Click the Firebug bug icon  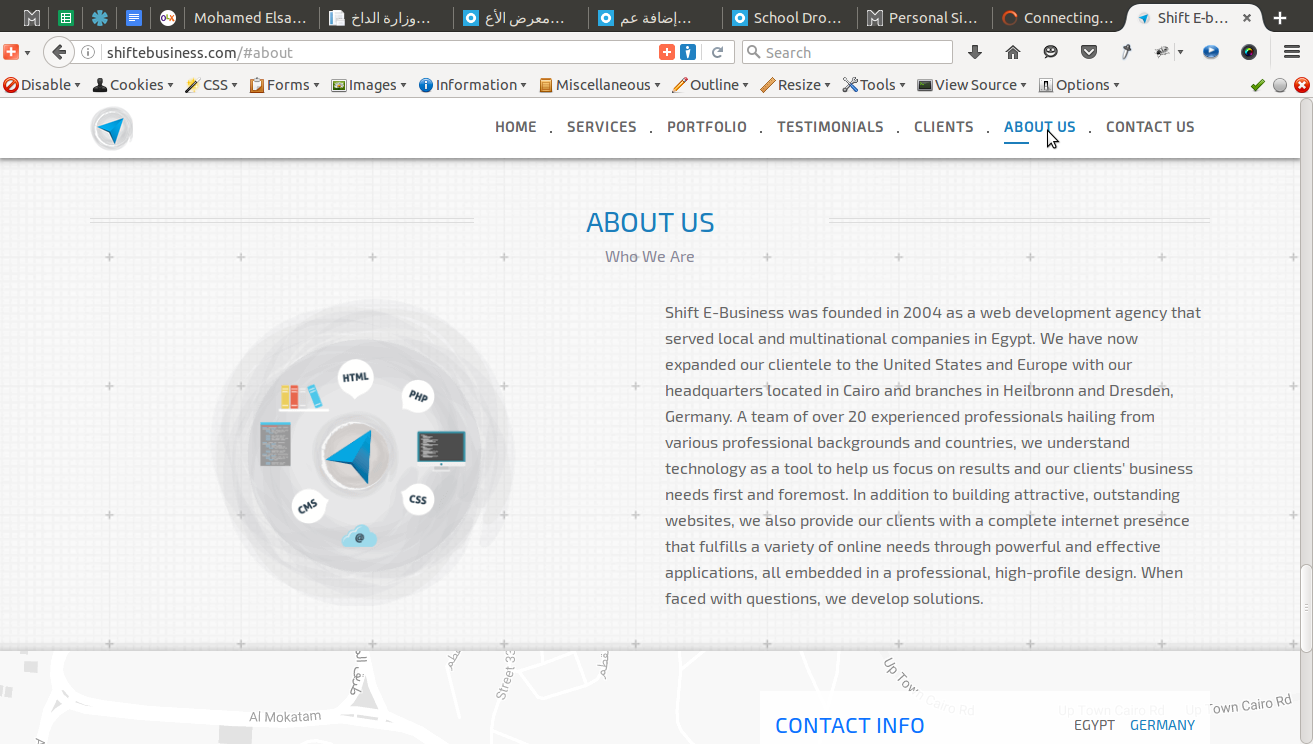point(1162,52)
